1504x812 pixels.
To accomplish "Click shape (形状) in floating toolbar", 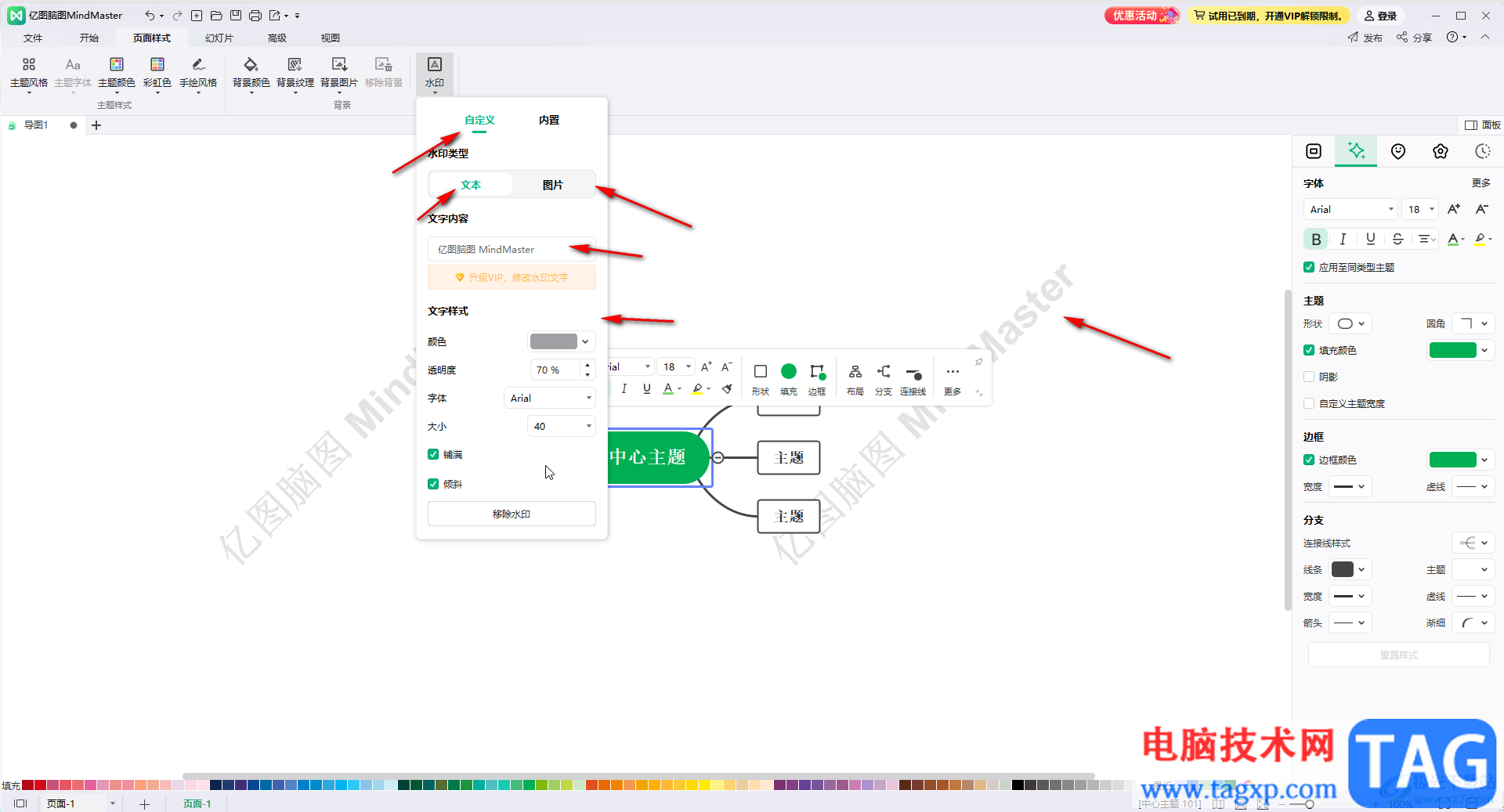I will (760, 379).
